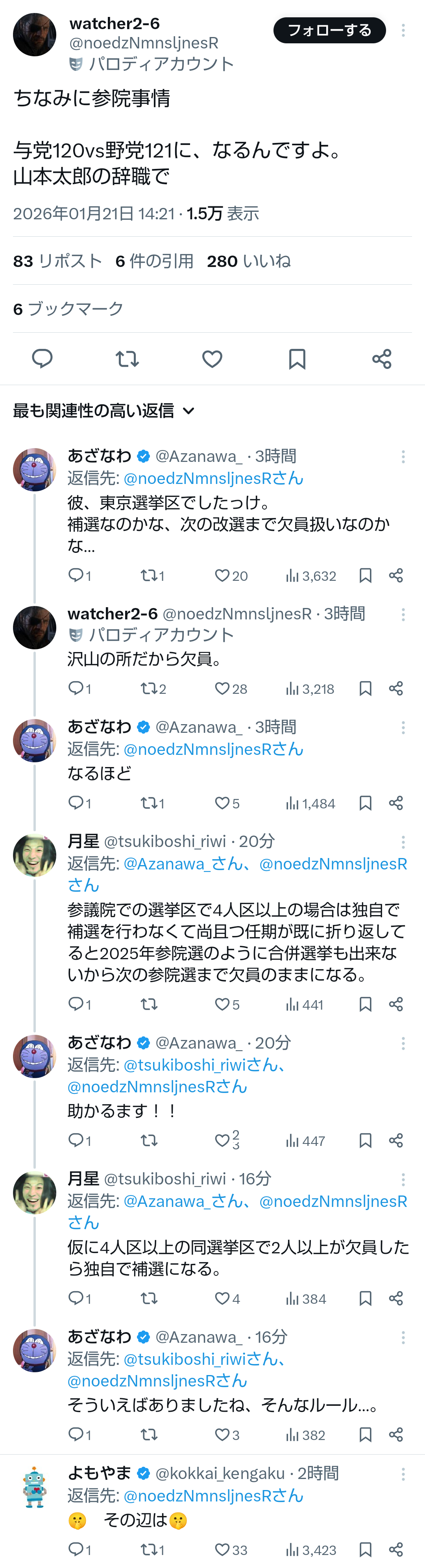The height and width of the screenshot is (1568, 425).
Task: View the 83 リポスト list
Action: (58, 261)
